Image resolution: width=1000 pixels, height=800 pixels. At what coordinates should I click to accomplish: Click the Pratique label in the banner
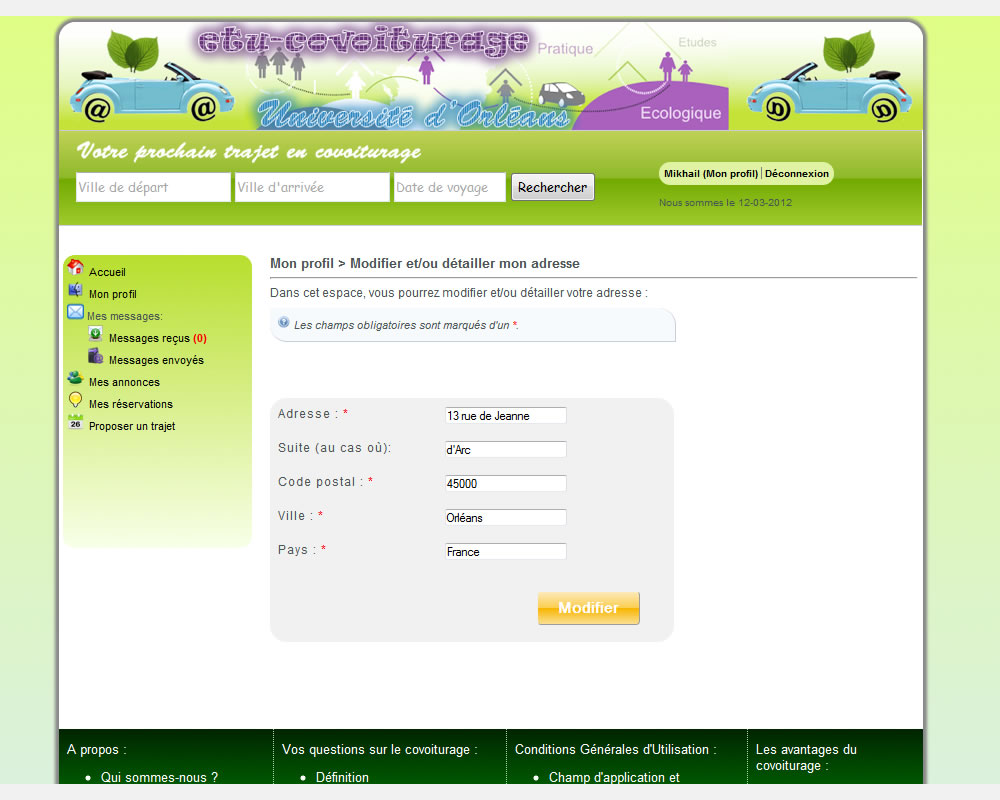pyautogui.click(x=565, y=49)
